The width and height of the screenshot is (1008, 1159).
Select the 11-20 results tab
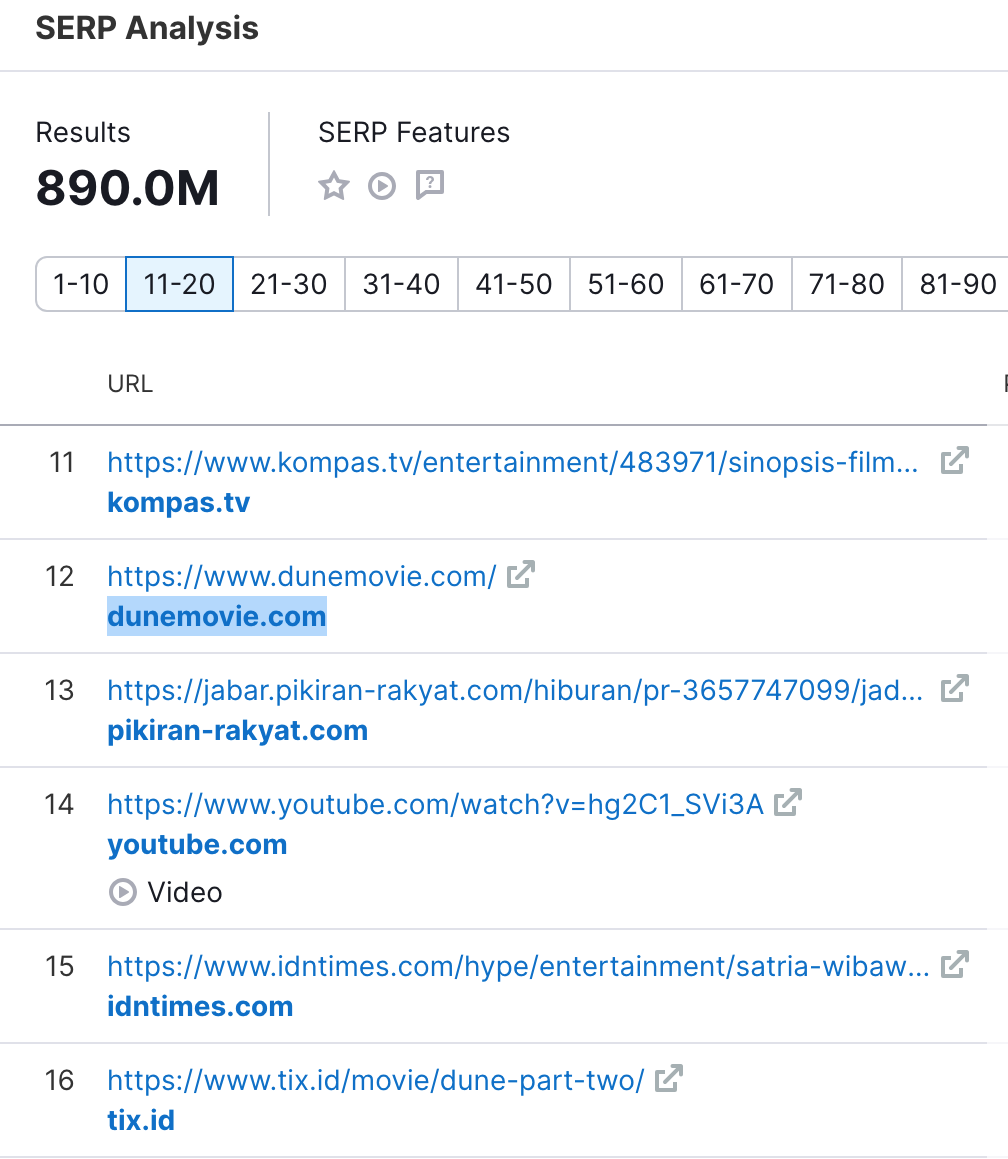(x=180, y=284)
